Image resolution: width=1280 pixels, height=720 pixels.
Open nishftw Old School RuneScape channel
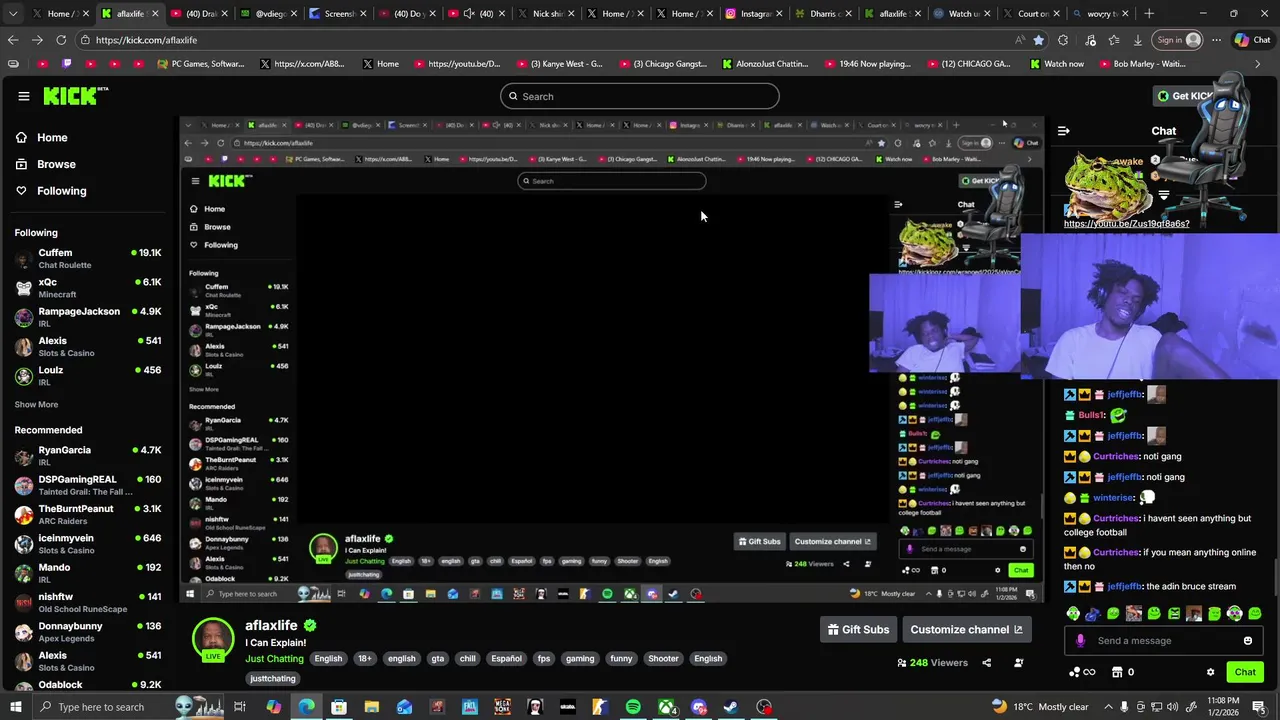tap(88, 602)
